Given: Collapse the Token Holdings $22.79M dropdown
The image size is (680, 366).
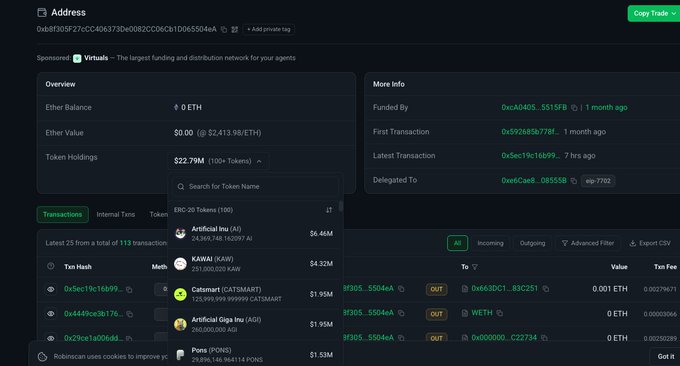Looking at the screenshot, I should tap(218, 161).
